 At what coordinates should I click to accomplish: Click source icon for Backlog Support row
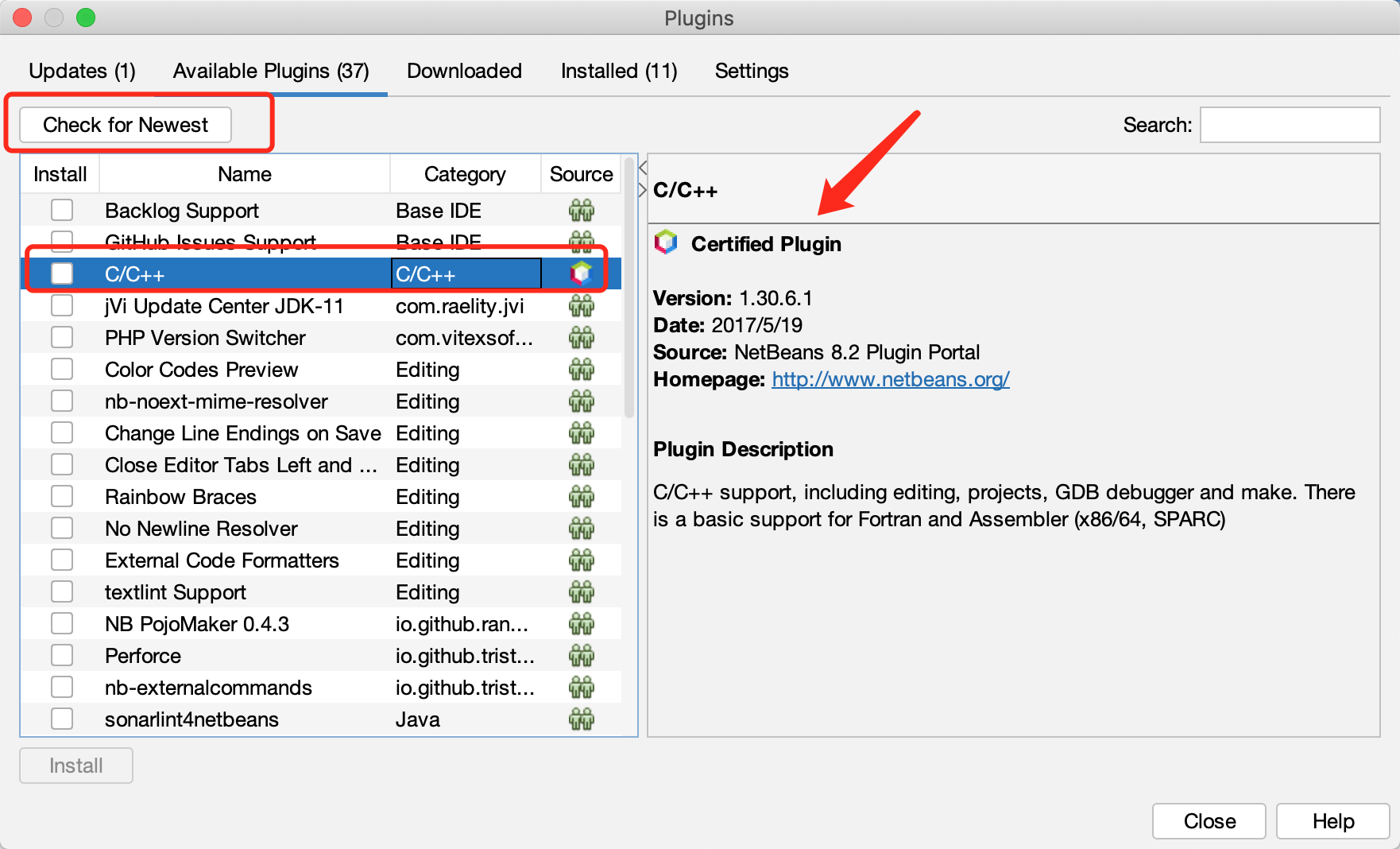pos(582,211)
